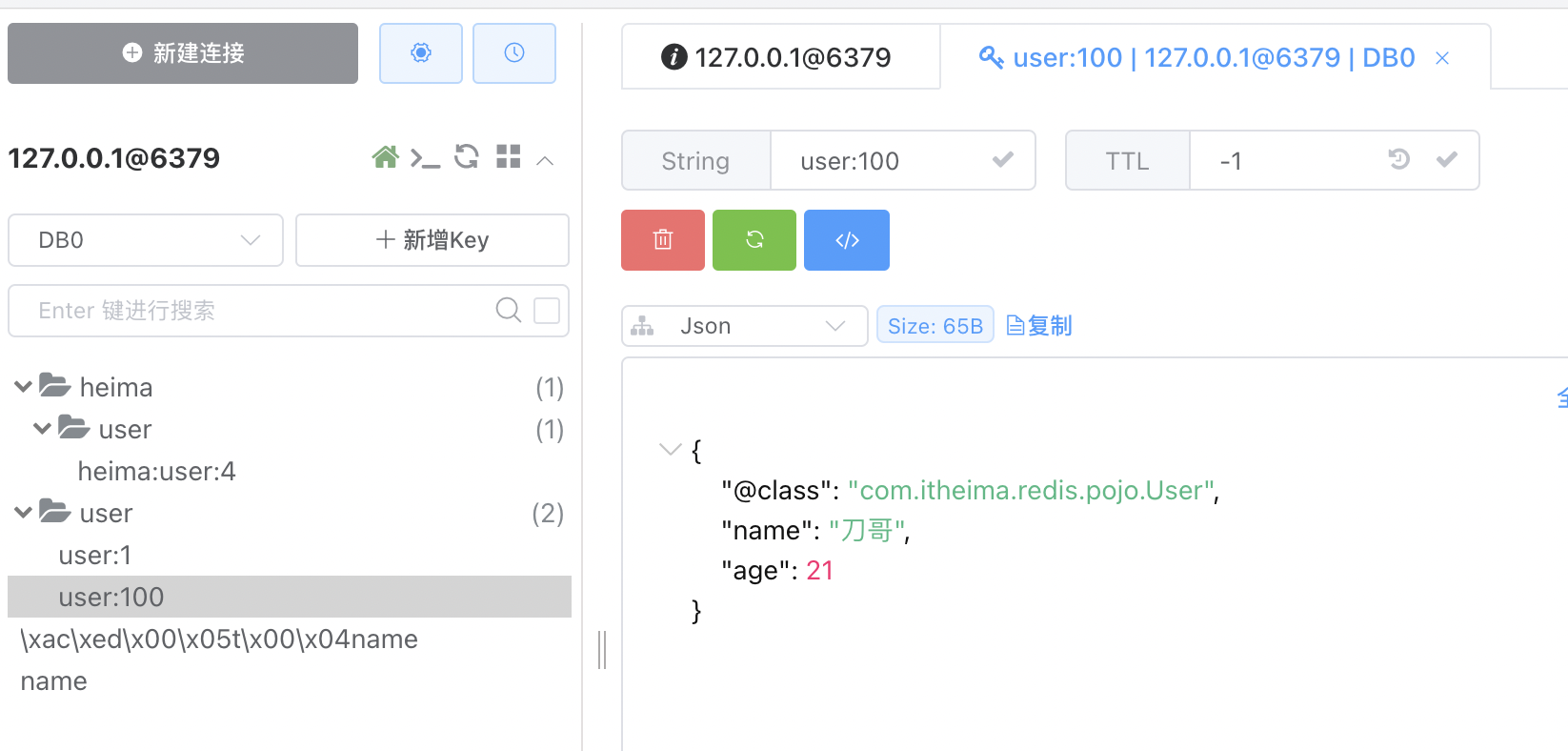Collapse the 127.0.0.1@6379 connection chevron
Image resolution: width=1568 pixels, height=751 pixels.
point(545,160)
